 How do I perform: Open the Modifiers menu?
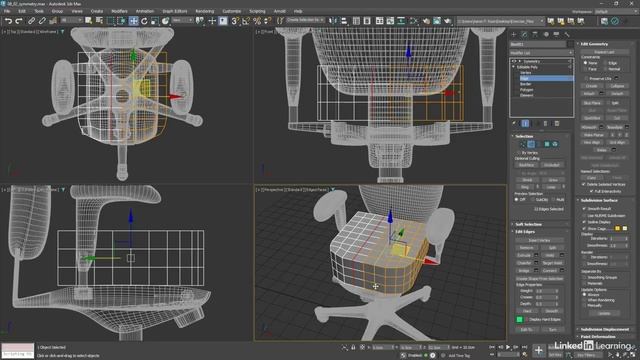119,11
